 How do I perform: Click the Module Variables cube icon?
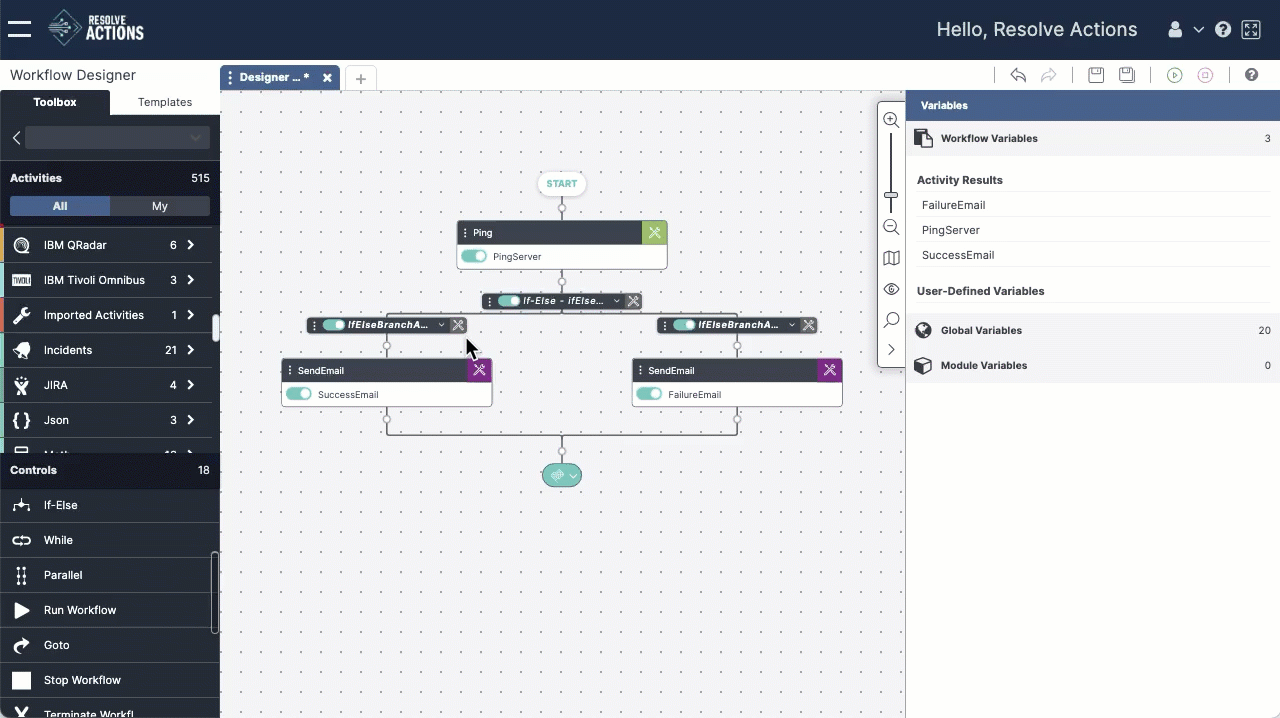pos(924,365)
